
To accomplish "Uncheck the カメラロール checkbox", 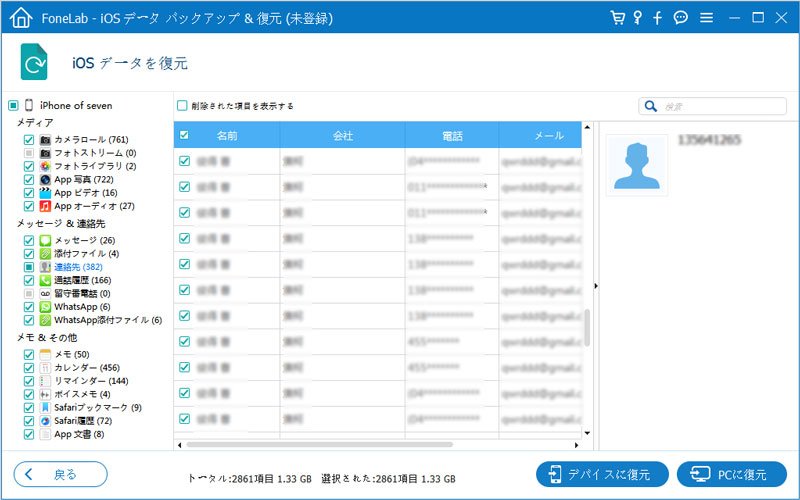I will pos(29,139).
